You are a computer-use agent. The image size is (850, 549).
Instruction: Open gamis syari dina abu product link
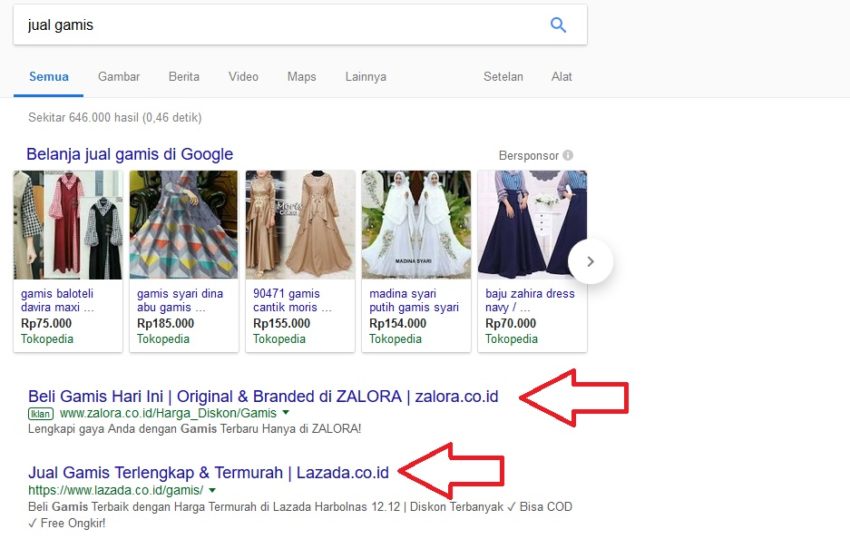coord(180,300)
